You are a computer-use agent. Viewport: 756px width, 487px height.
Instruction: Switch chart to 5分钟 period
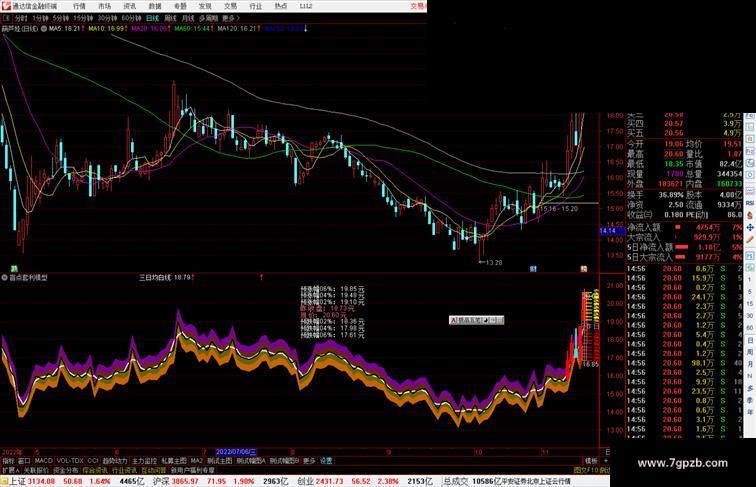pos(61,18)
